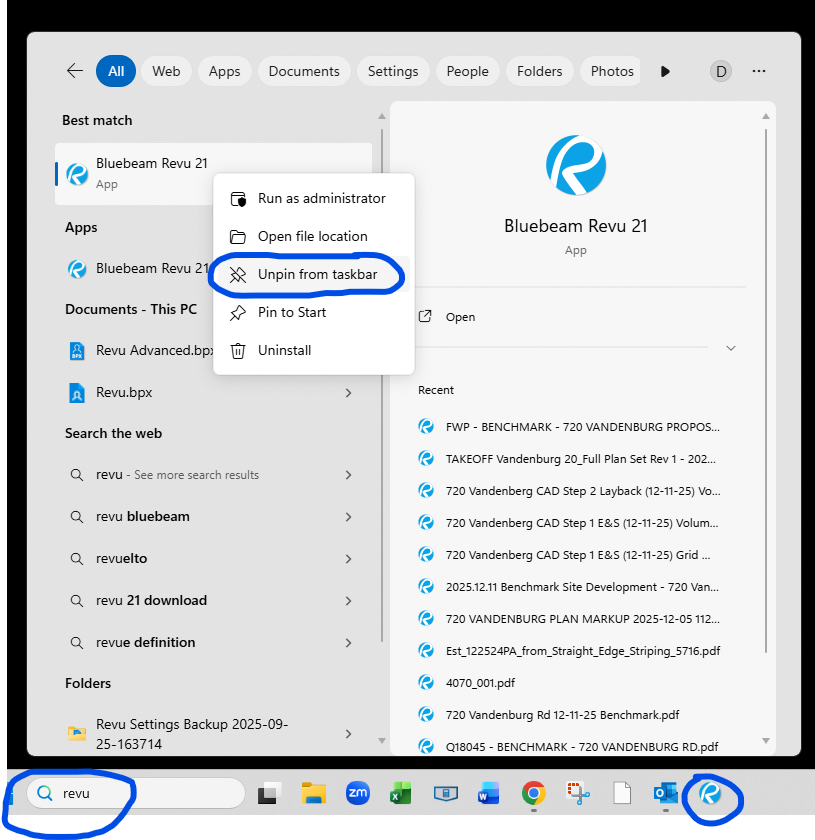Screen dimensions: 815x840
Task: Choose Open file location
Action: point(313,237)
